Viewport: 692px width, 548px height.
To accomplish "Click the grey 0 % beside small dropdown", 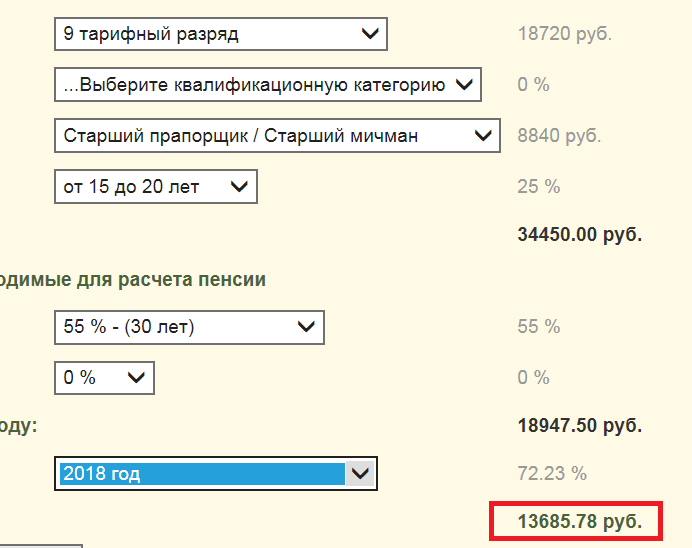I will (534, 378).
